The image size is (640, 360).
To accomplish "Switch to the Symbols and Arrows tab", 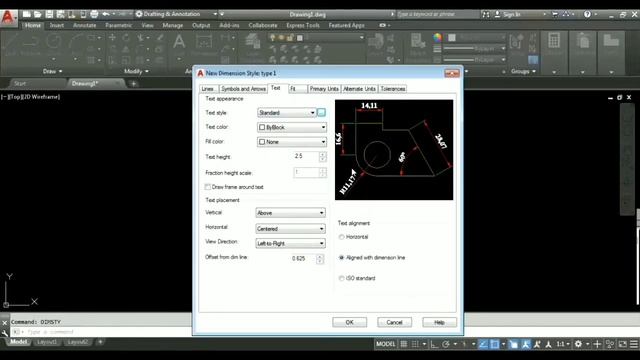I will click(x=243, y=89).
